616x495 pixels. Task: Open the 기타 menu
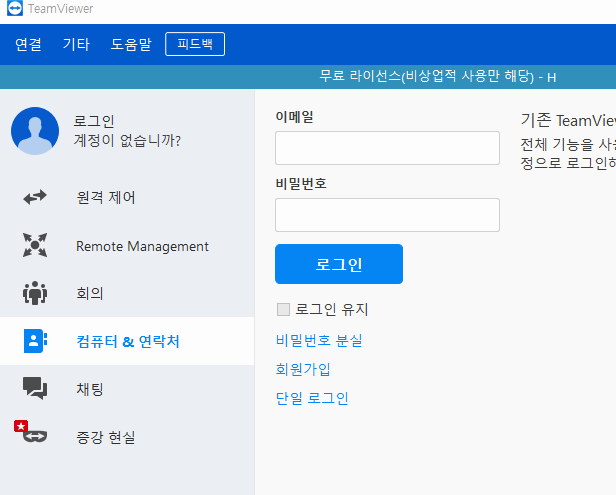coord(76,44)
